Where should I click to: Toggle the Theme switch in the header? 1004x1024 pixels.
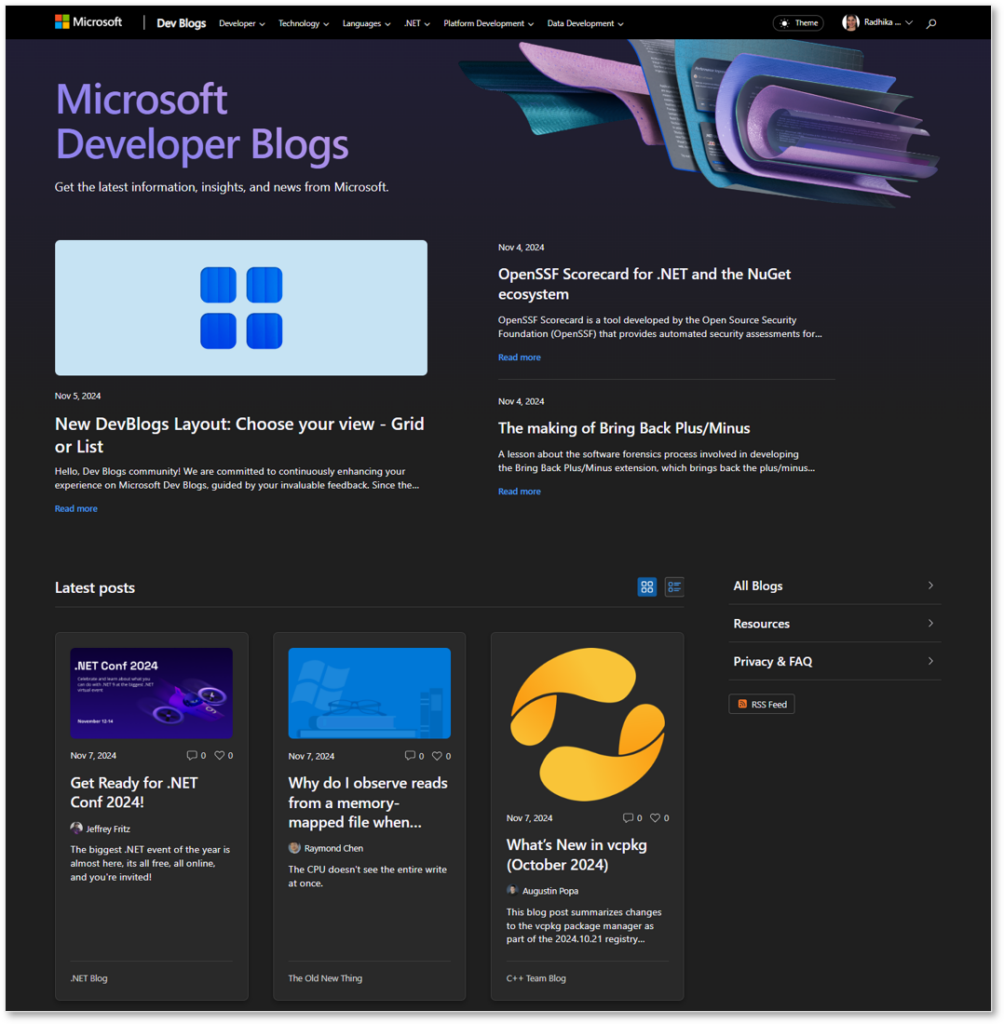[797, 21]
